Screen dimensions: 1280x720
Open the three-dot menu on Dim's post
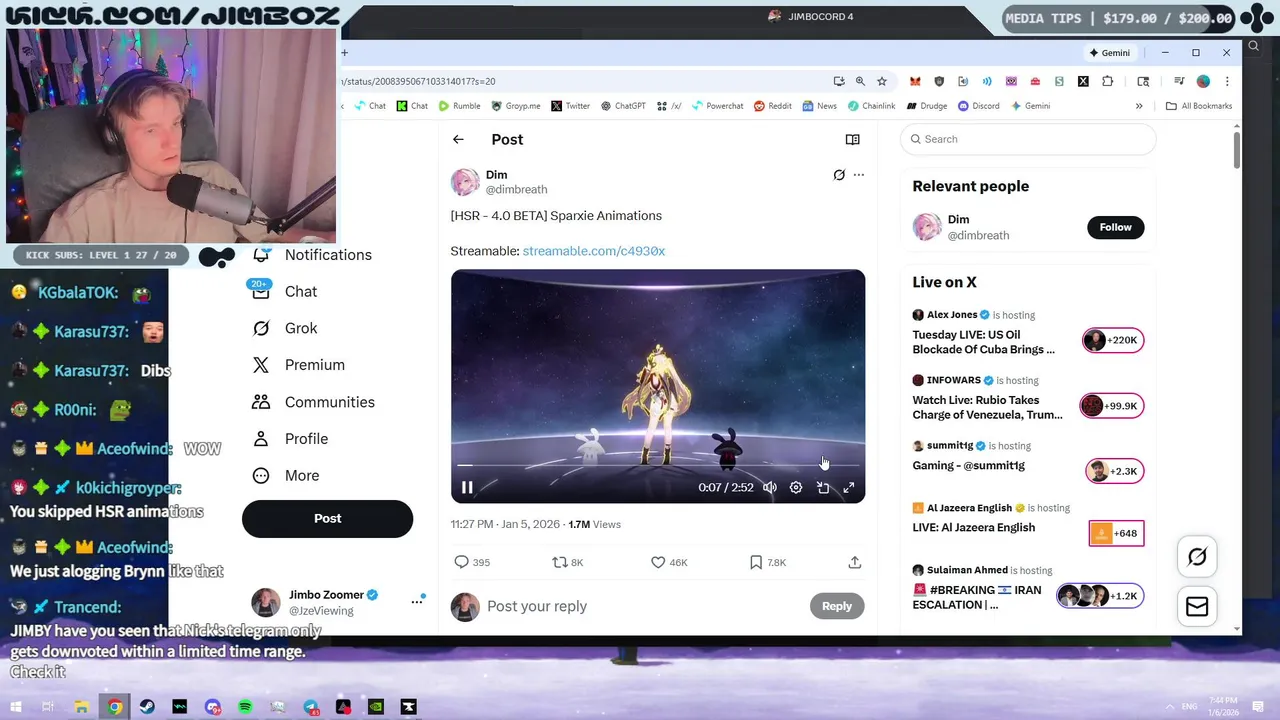point(858,175)
